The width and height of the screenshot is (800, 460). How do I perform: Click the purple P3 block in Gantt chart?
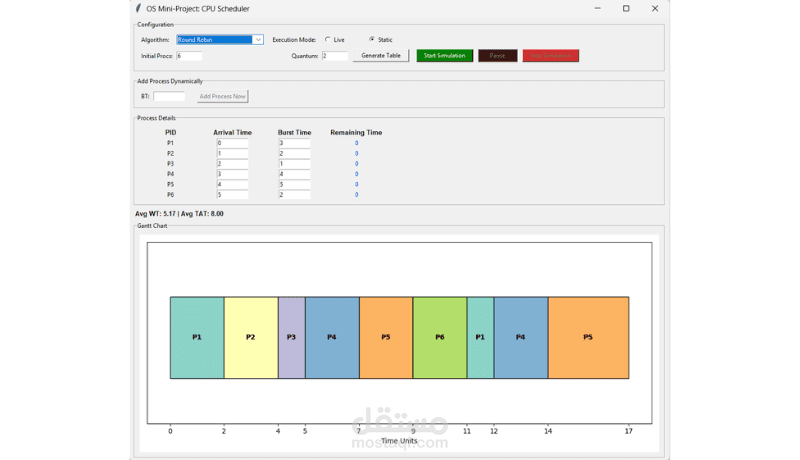[291, 338]
